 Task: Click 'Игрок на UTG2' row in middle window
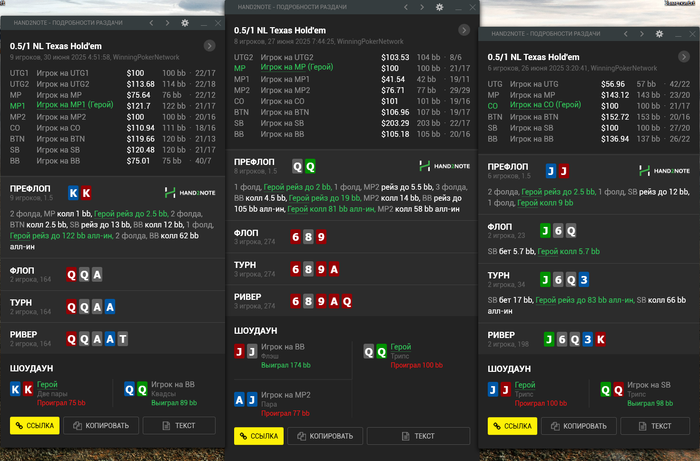(x=352, y=57)
